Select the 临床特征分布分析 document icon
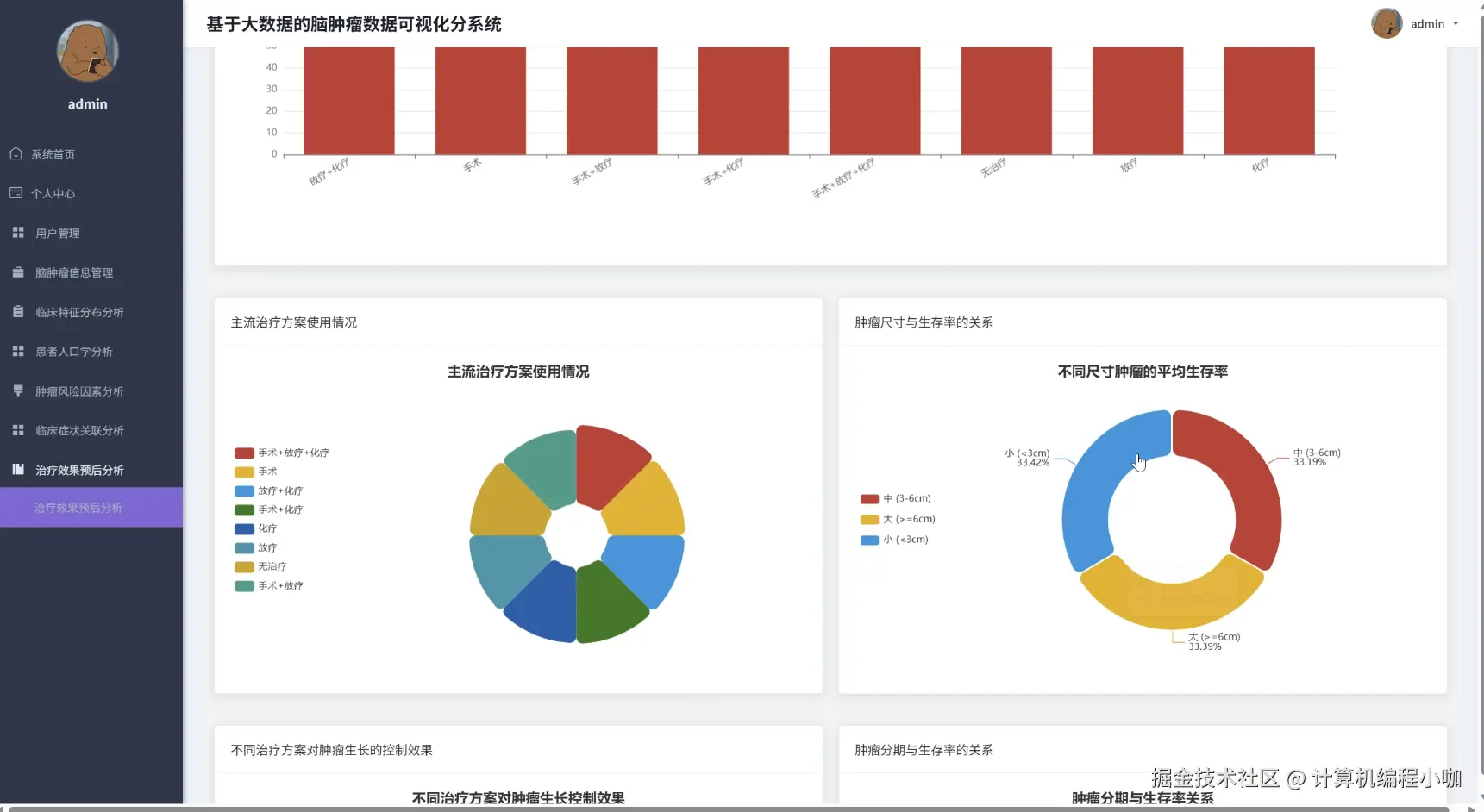The height and width of the screenshot is (812, 1484). [x=16, y=311]
